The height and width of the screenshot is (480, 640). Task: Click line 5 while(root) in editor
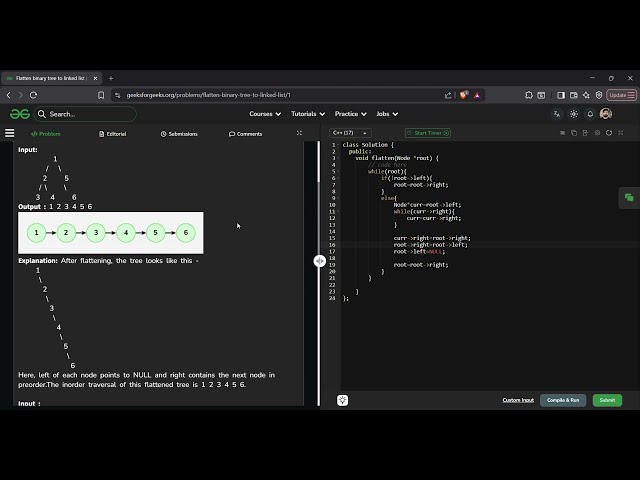click(387, 171)
